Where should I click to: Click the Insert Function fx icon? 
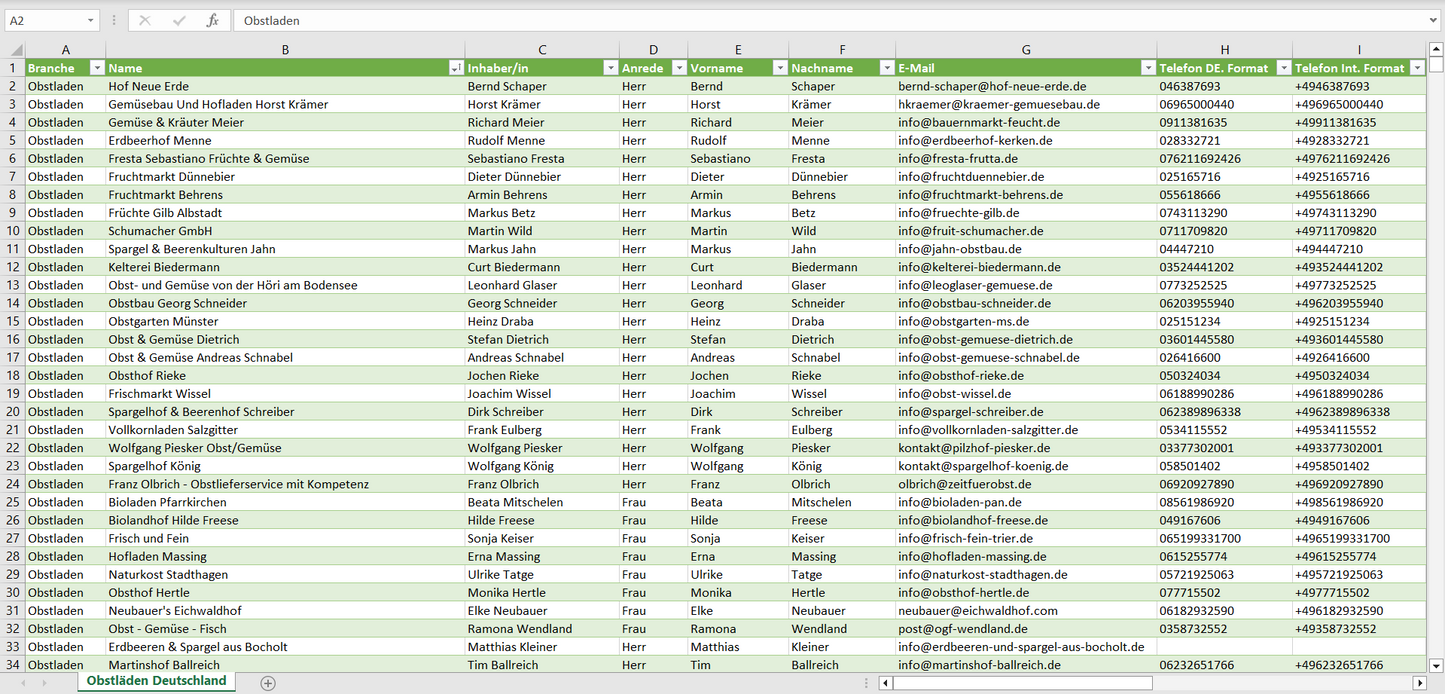coord(212,20)
